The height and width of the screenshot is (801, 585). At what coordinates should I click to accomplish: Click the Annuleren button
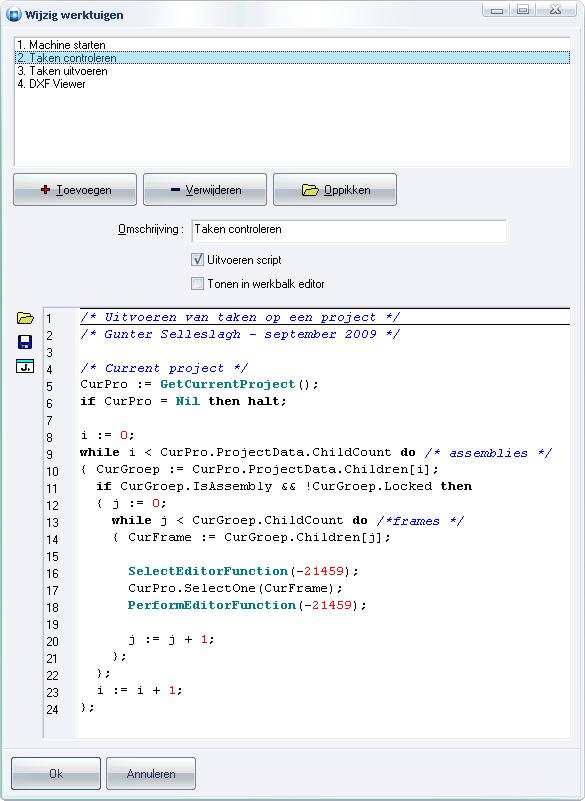coord(151,773)
